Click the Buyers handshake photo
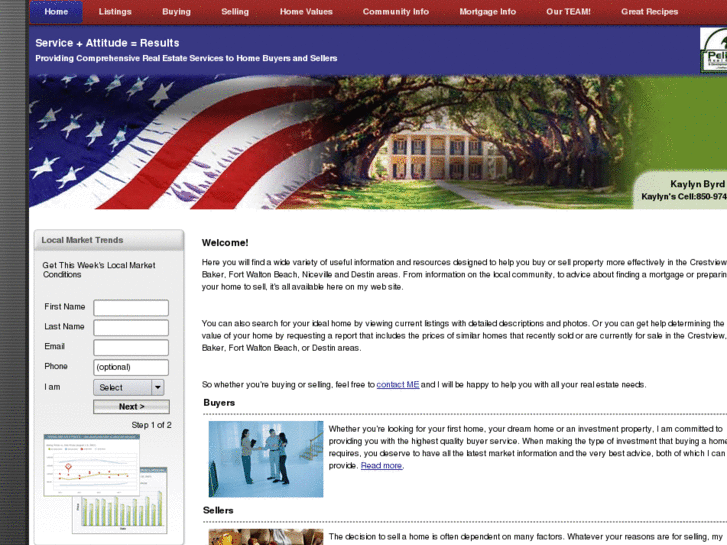 (266, 459)
